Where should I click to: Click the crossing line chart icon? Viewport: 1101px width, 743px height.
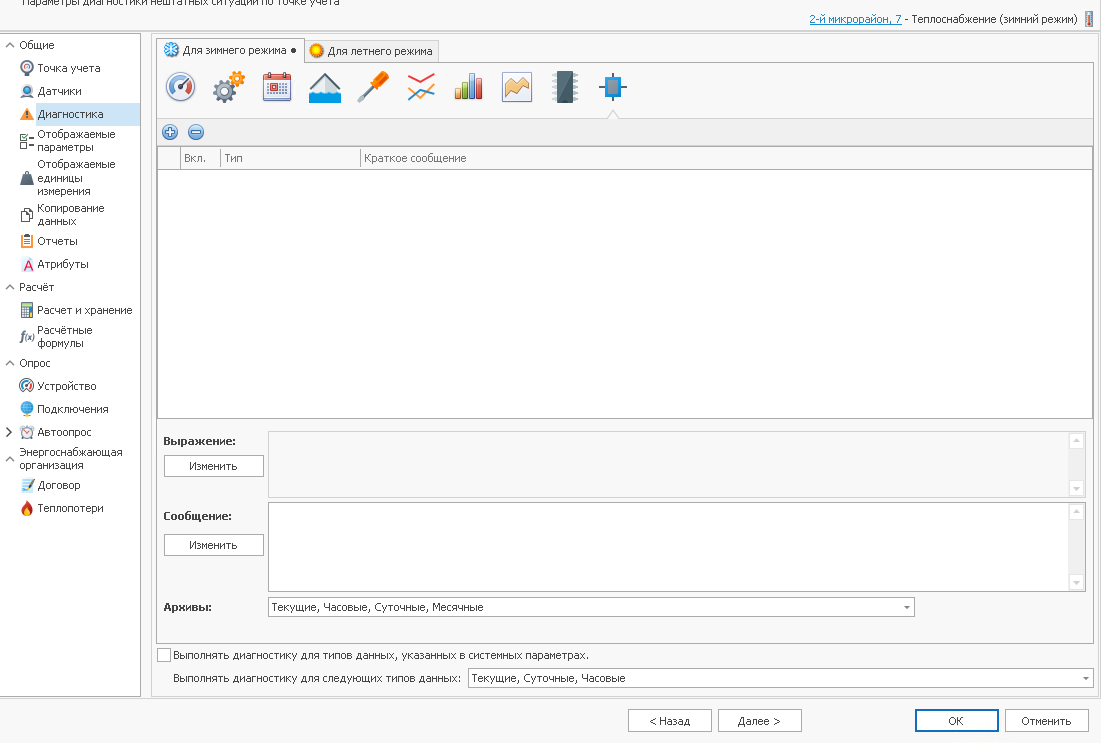421,87
